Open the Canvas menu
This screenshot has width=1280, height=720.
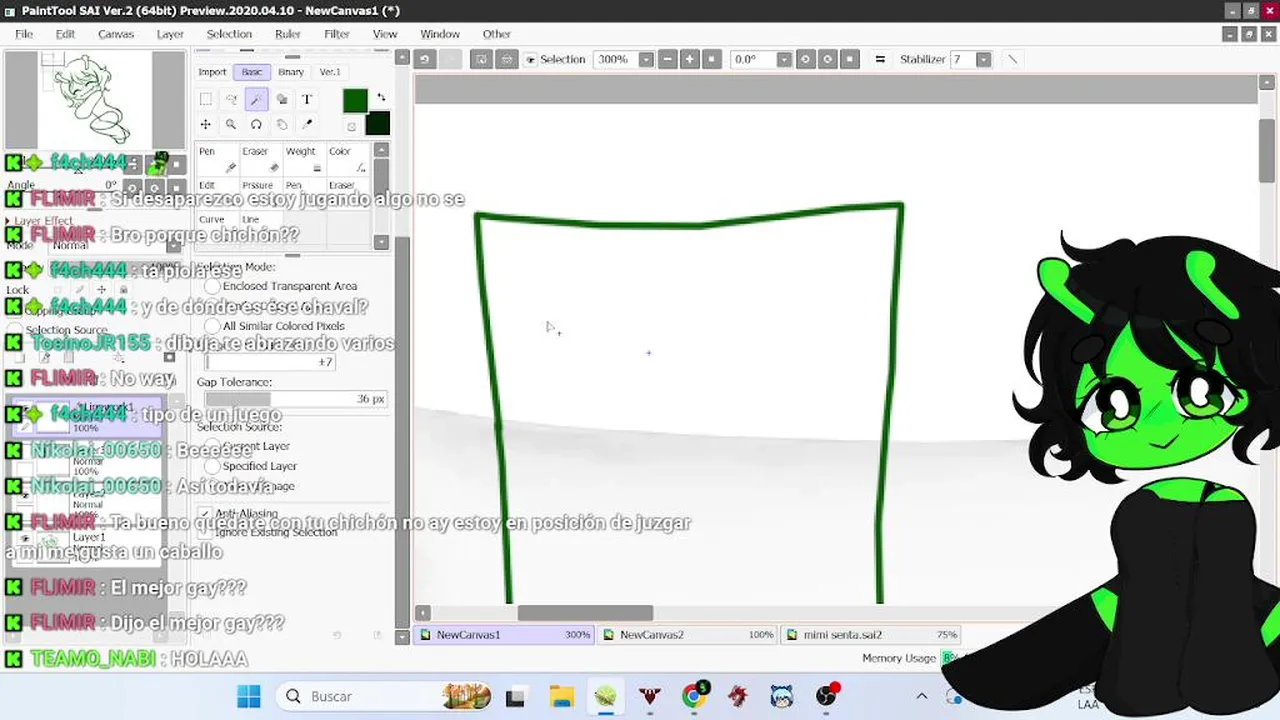tap(116, 34)
